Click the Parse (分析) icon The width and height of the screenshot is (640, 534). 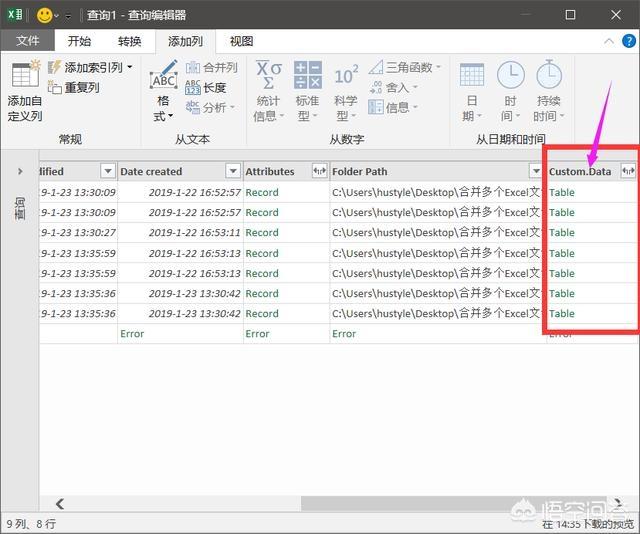pos(193,107)
